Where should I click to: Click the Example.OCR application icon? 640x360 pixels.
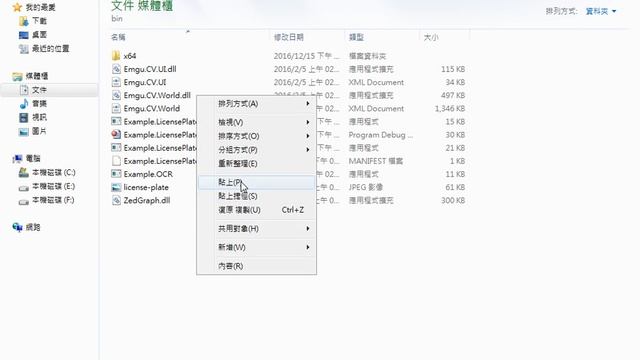[116, 174]
